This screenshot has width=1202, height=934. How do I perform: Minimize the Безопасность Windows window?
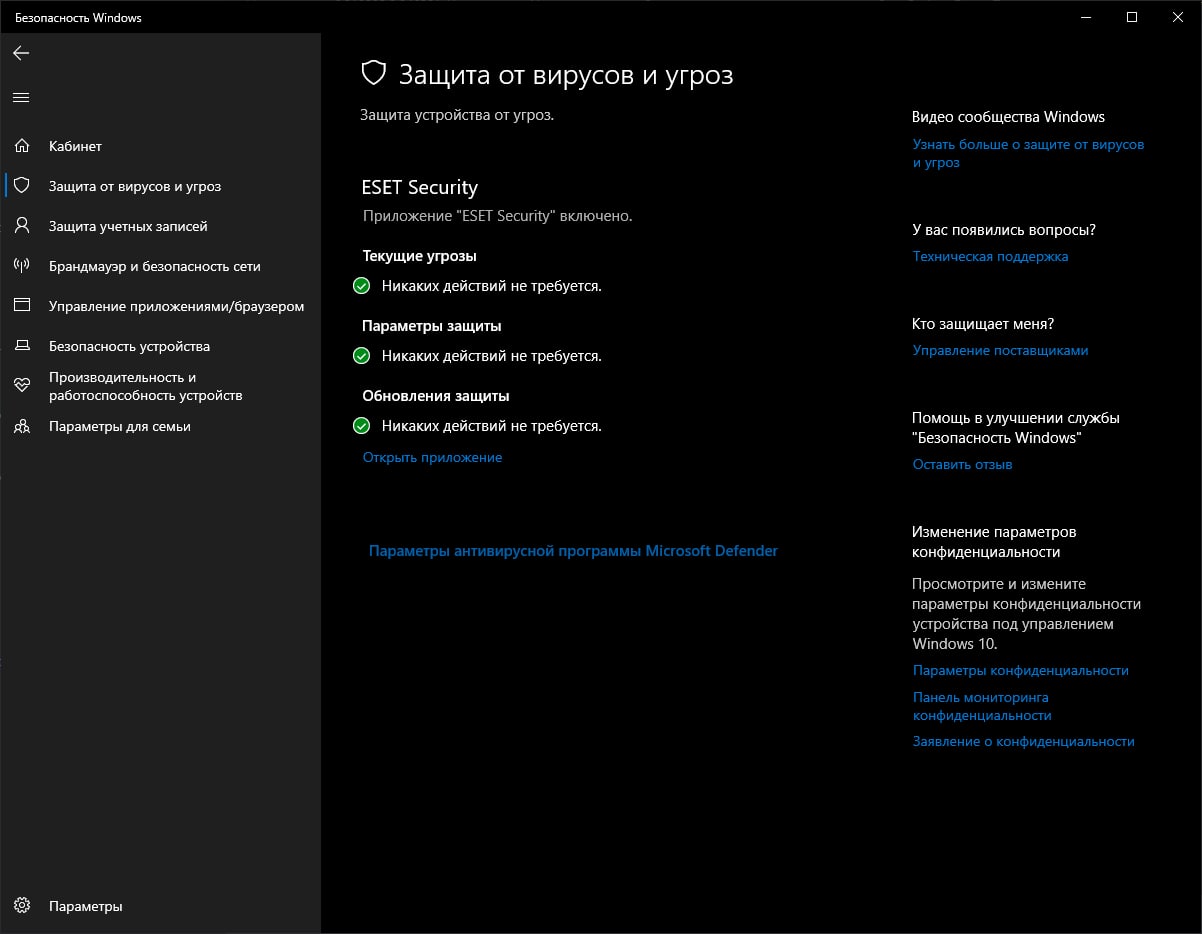coord(1087,17)
